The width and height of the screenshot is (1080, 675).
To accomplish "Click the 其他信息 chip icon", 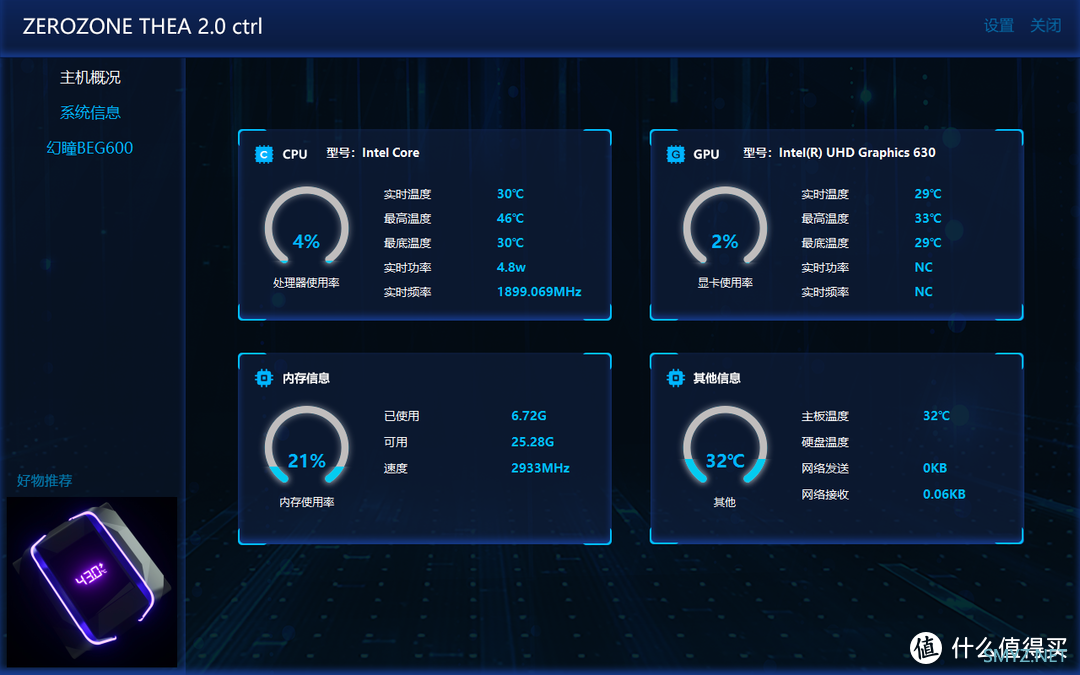I will click(x=676, y=378).
